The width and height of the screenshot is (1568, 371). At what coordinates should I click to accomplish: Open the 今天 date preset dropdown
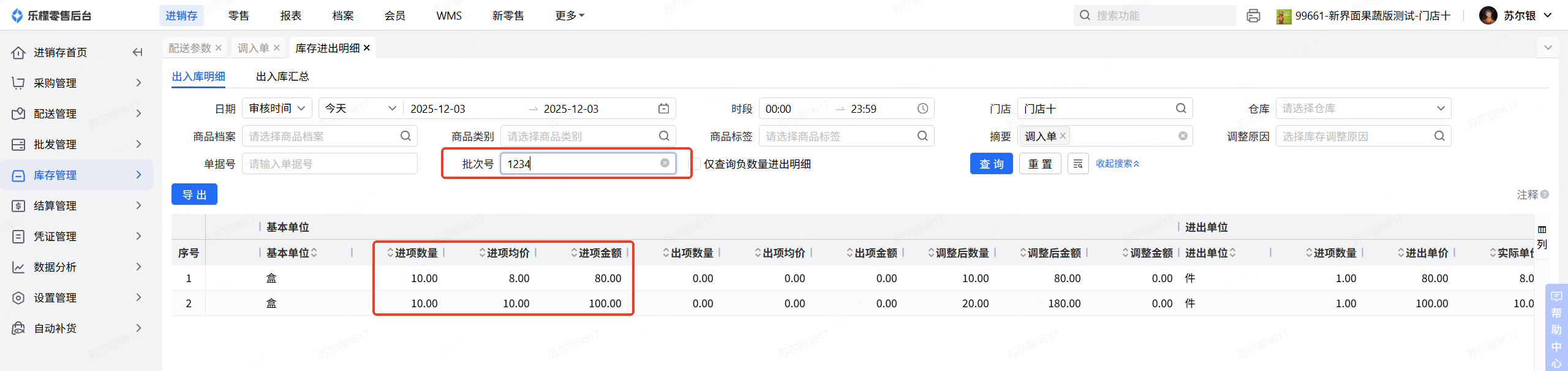click(361, 109)
